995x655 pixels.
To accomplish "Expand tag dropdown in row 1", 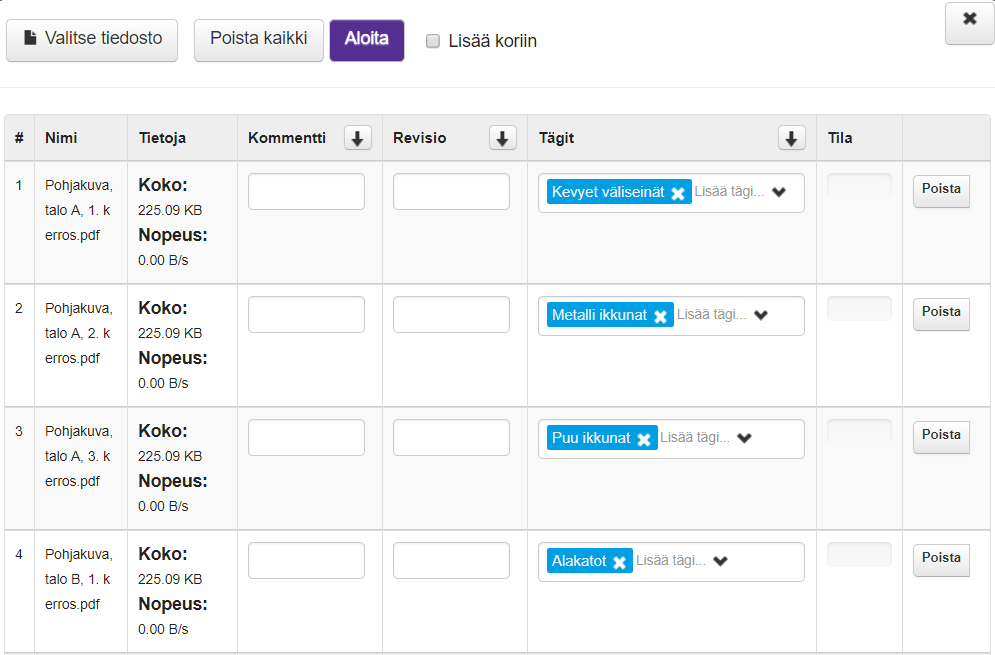I will 779,192.
